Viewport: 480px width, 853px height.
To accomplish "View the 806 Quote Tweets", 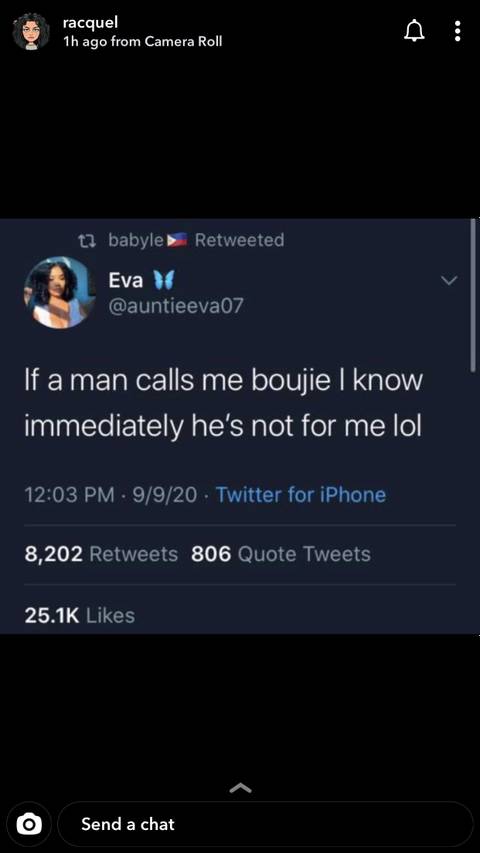I will pos(281,554).
